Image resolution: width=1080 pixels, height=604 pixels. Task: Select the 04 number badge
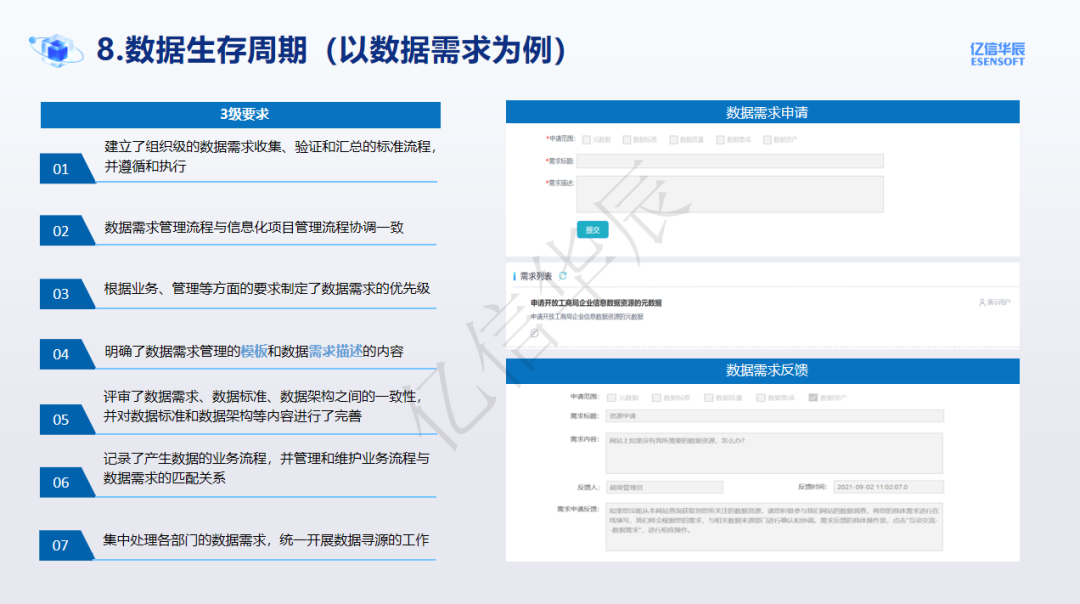pyautogui.click(x=62, y=354)
